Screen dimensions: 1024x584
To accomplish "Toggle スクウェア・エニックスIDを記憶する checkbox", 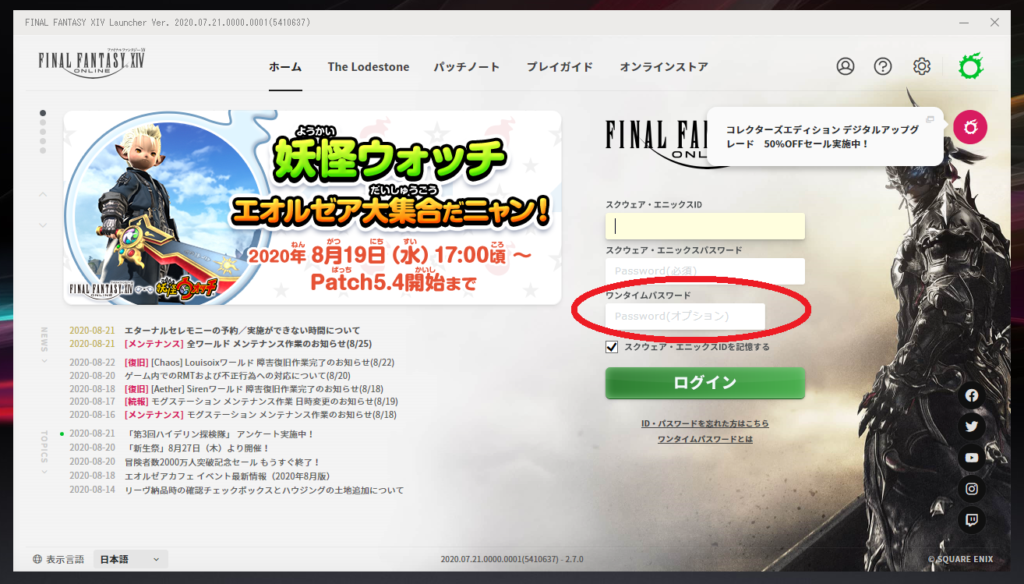I will (611, 347).
